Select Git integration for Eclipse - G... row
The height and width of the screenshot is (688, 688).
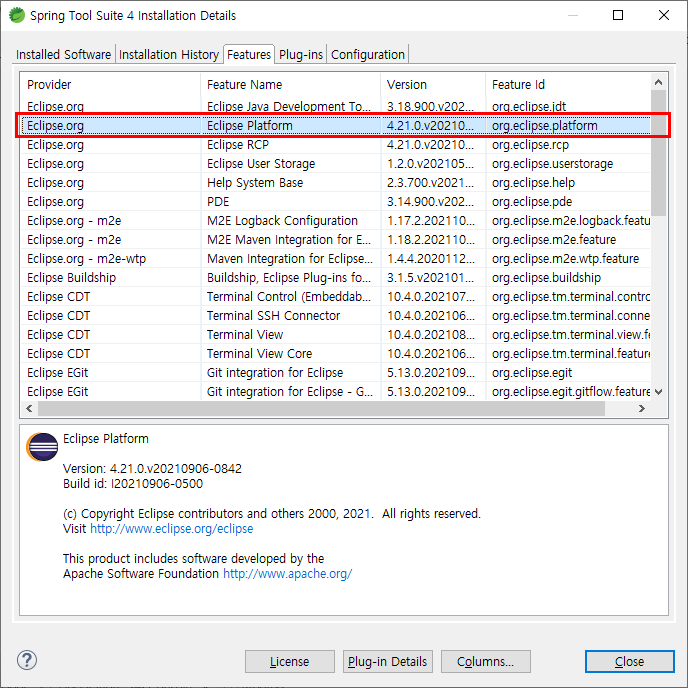click(336, 391)
